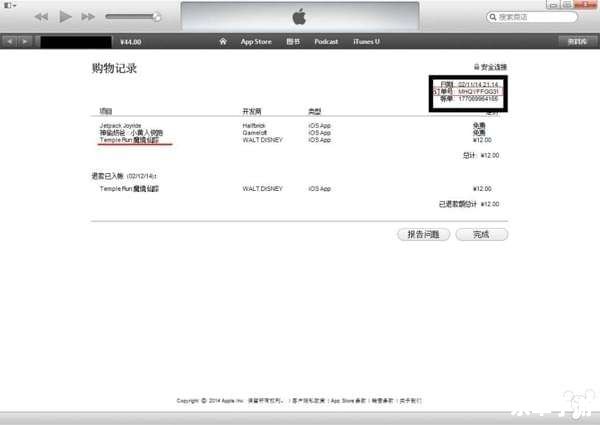This screenshot has width=600, height=425.
Task: Click the 日期 order date value
Action: (478, 84)
